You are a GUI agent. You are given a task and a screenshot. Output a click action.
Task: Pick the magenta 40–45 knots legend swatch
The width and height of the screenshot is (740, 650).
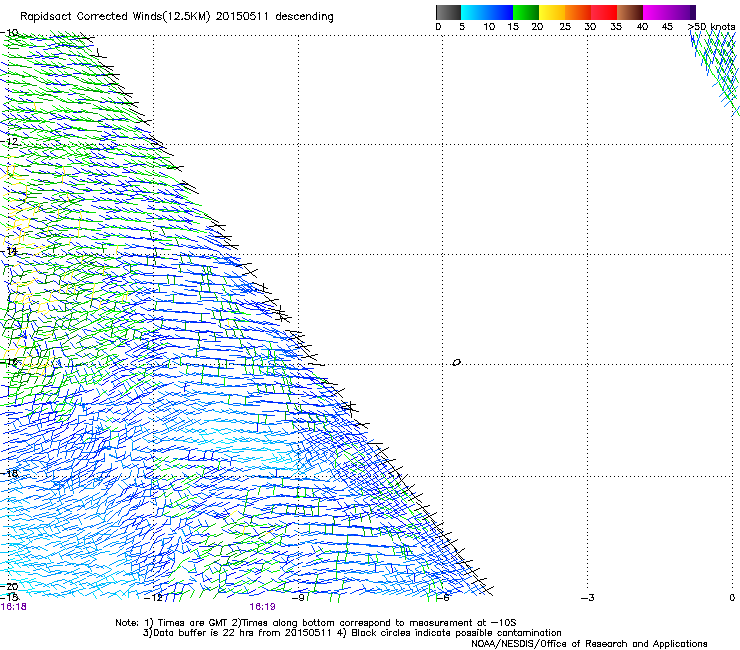656,12
